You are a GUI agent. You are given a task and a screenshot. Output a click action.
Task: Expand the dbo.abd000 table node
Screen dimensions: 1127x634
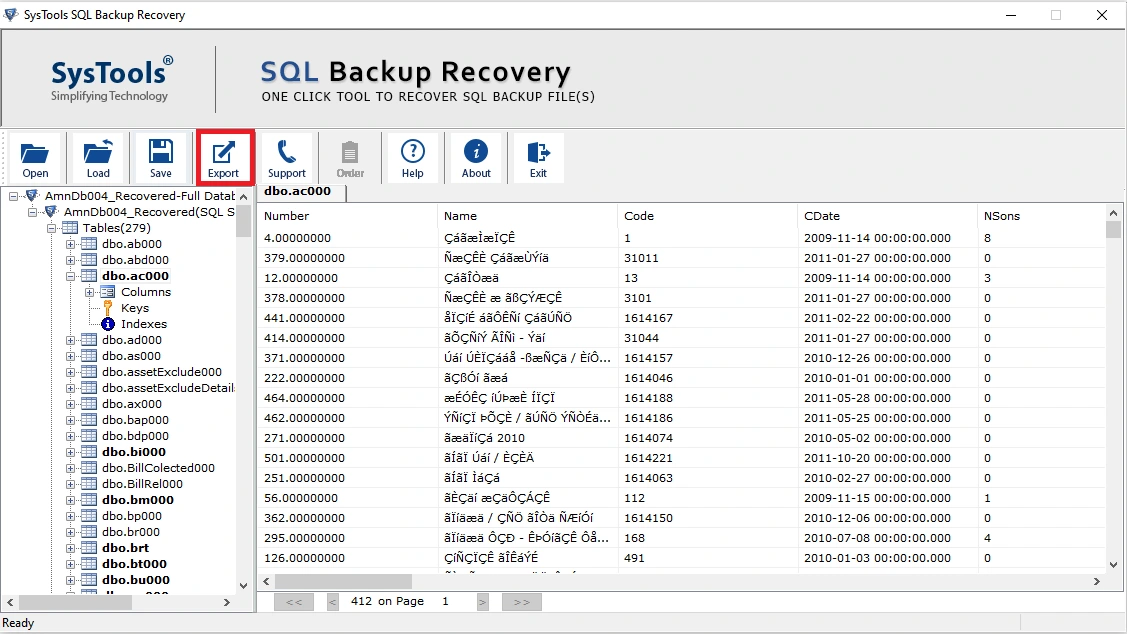coord(70,260)
